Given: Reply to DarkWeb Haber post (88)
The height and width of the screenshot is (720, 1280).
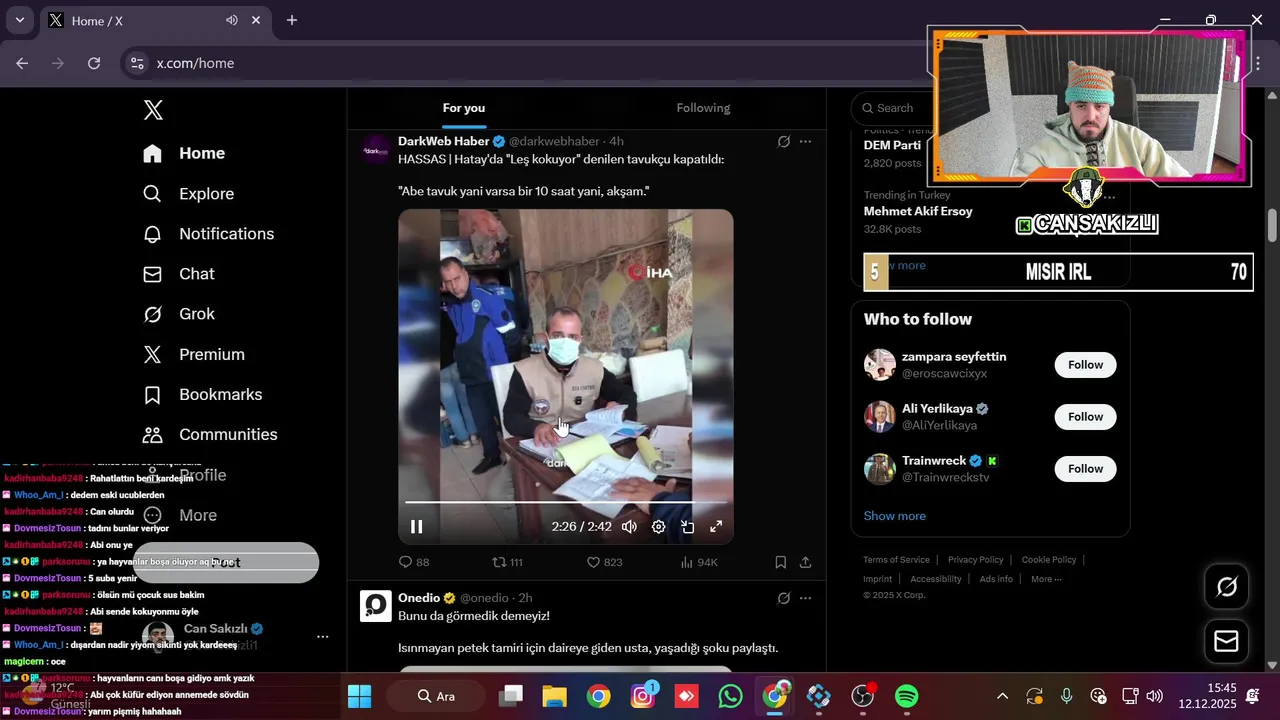Looking at the screenshot, I should point(414,562).
